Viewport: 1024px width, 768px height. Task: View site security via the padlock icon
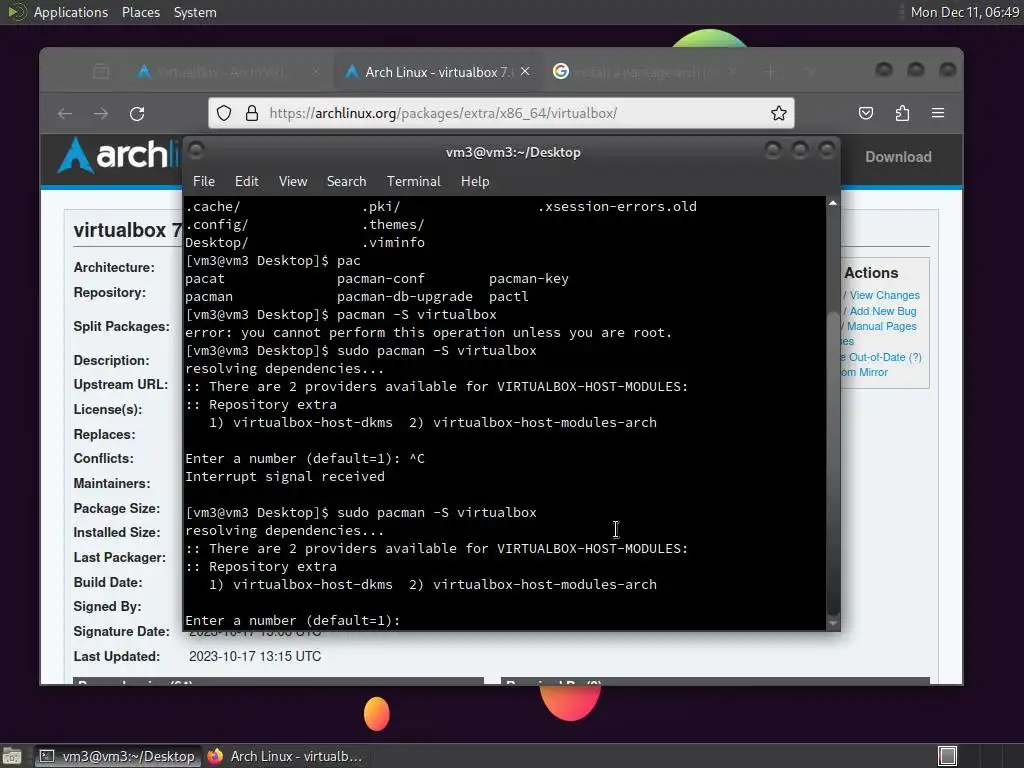pos(251,113)
